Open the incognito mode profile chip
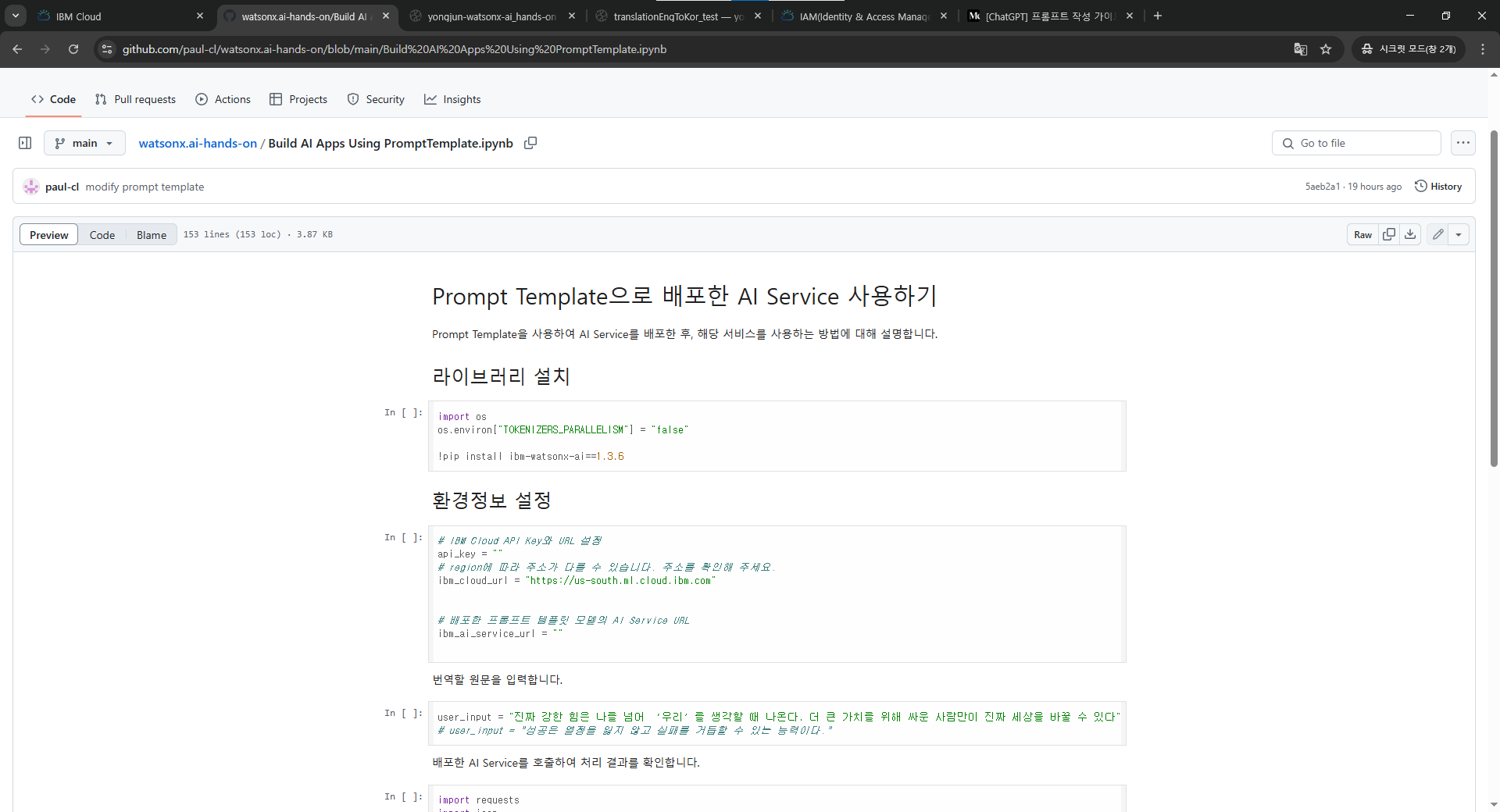The width and height of the screenshot is (1500, 812). 1409,49
